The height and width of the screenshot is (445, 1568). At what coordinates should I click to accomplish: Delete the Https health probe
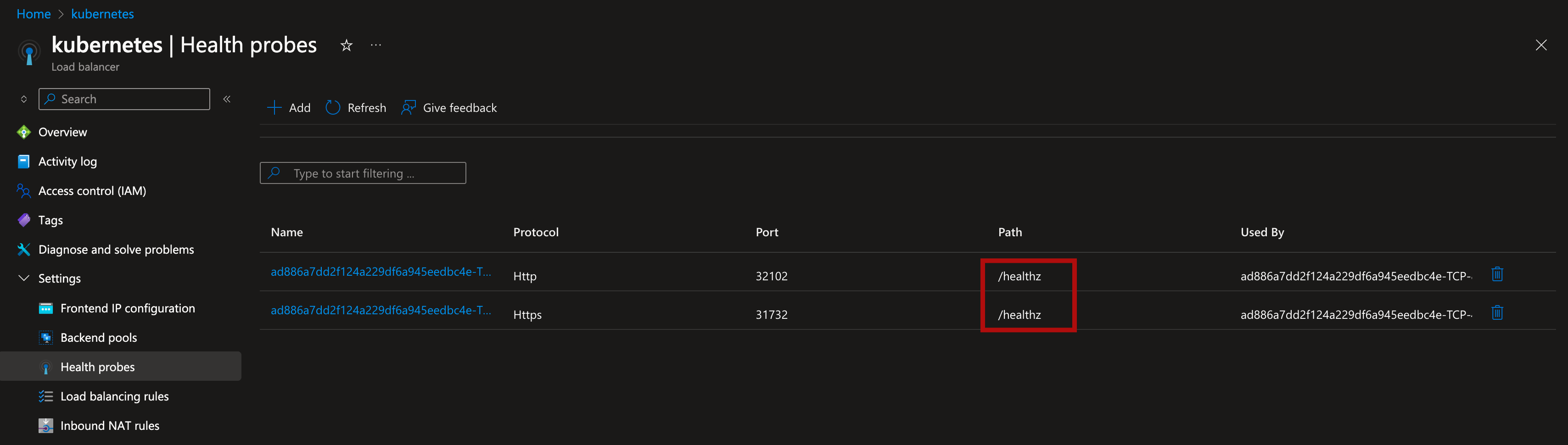click(x=1497, y=313)
